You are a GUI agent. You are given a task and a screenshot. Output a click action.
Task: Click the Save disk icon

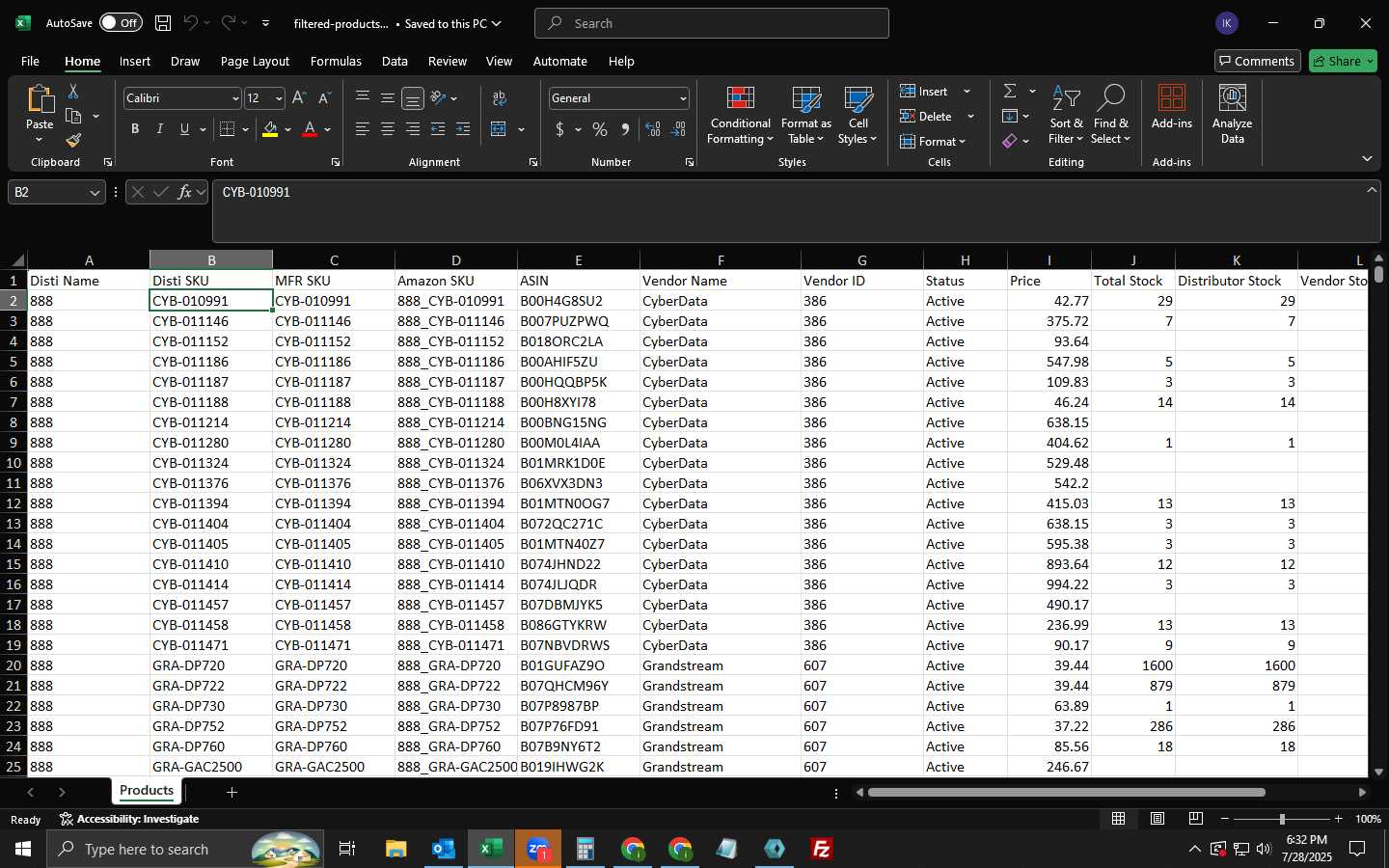[x=163, y=23]
